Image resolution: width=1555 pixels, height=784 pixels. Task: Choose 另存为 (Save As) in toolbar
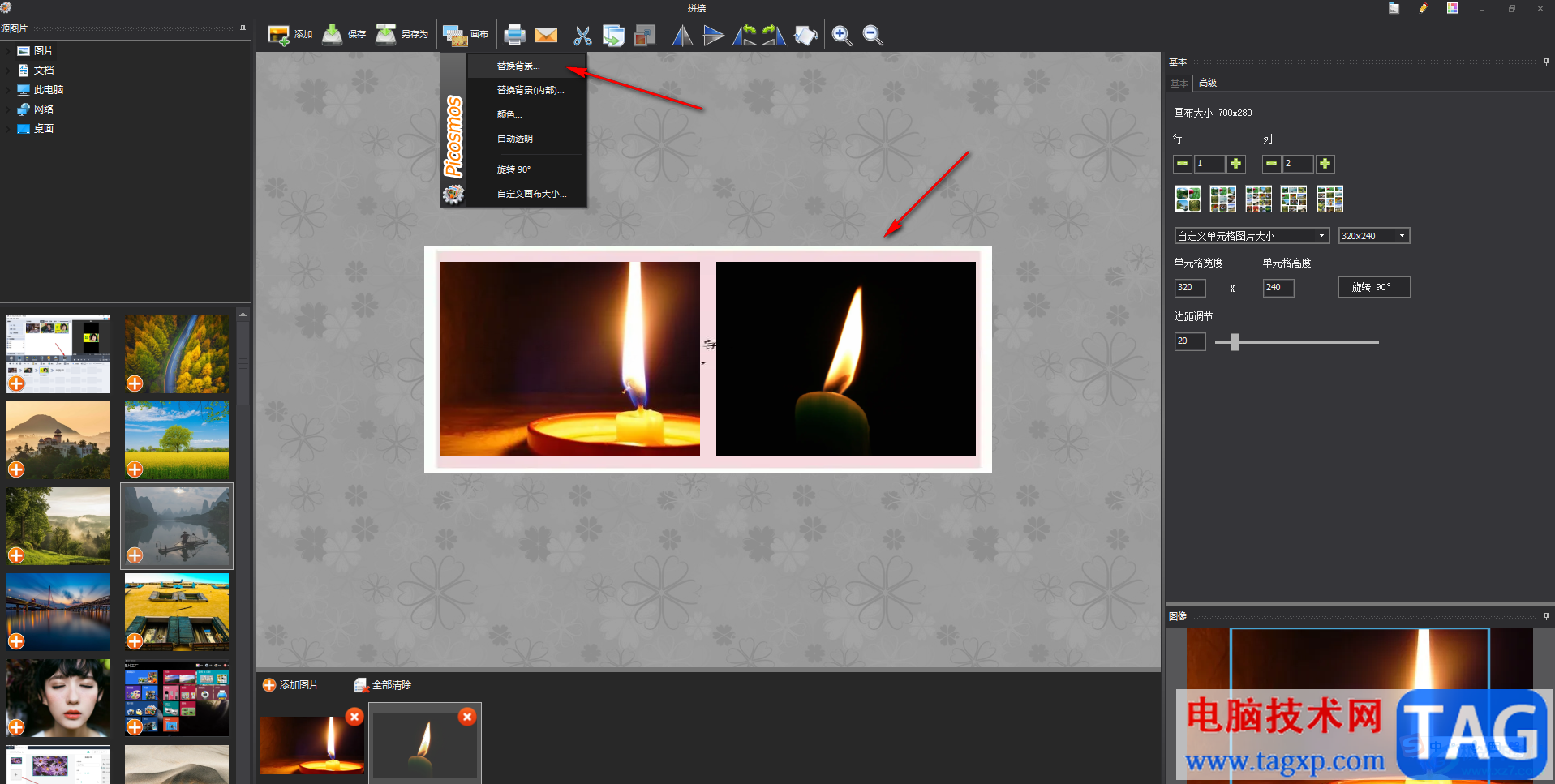click(402, 35)
